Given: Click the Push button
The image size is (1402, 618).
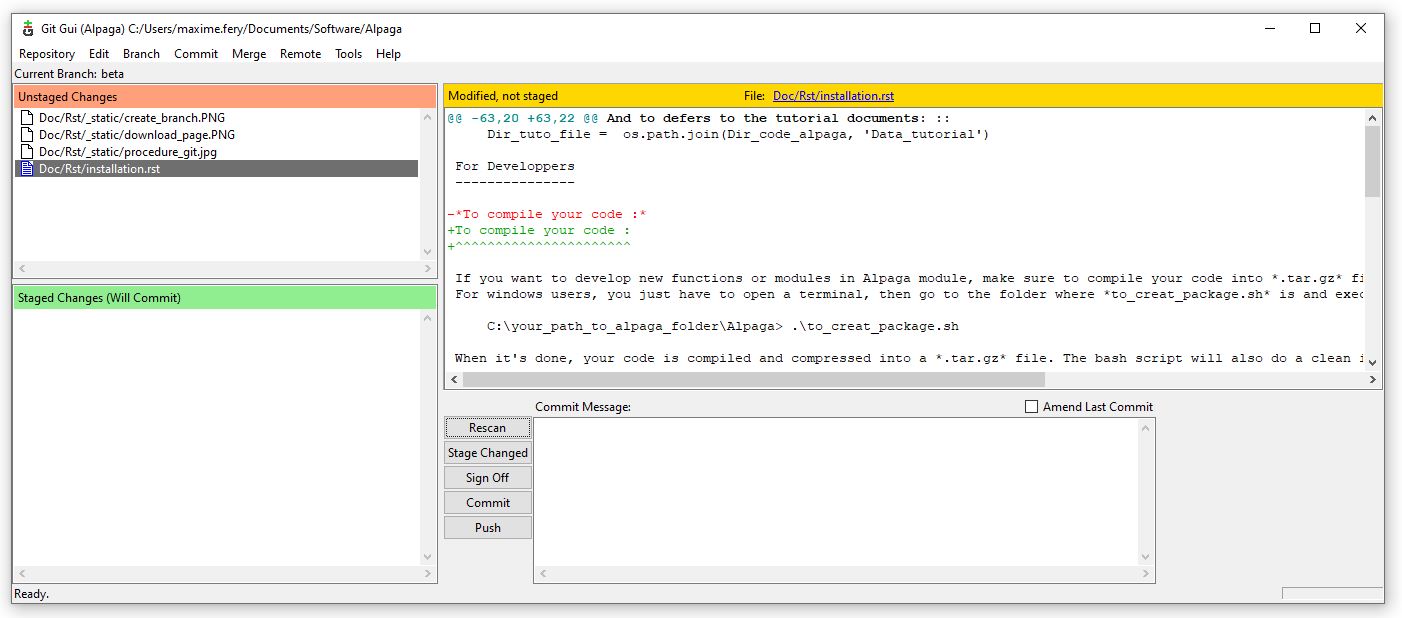Looking at the screenshot, I should click(488, 528).
